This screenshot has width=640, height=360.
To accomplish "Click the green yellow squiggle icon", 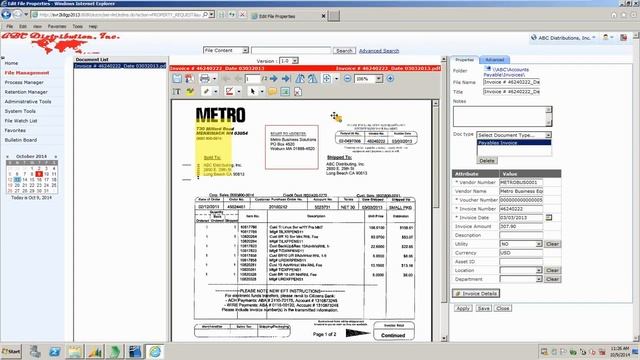I will pos(190,92).
